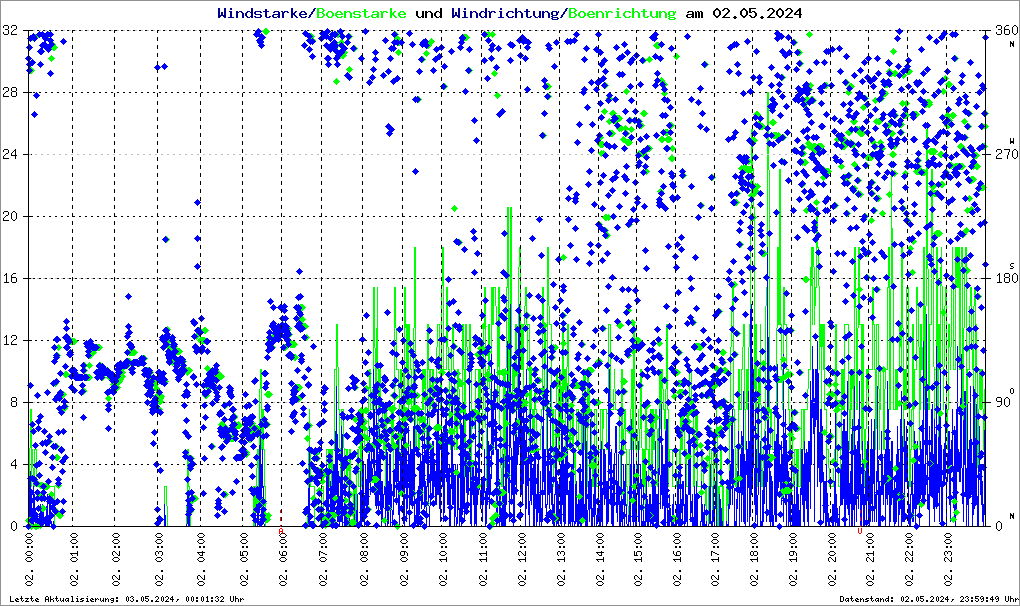Click the direction axis label '90'

[1003, 402]
